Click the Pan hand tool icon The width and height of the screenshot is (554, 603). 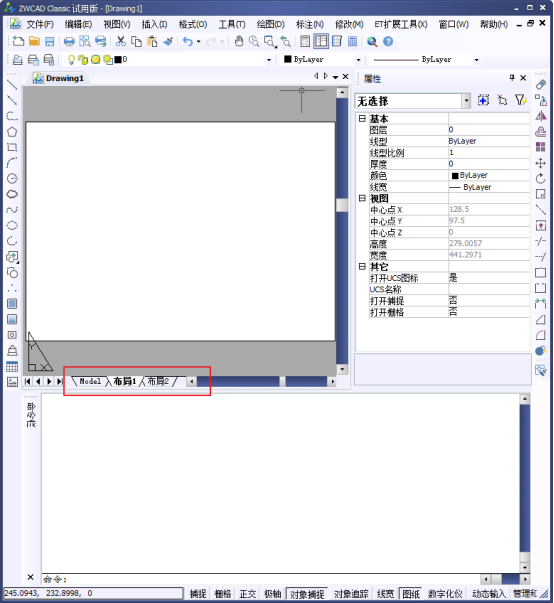coord(239,41)
